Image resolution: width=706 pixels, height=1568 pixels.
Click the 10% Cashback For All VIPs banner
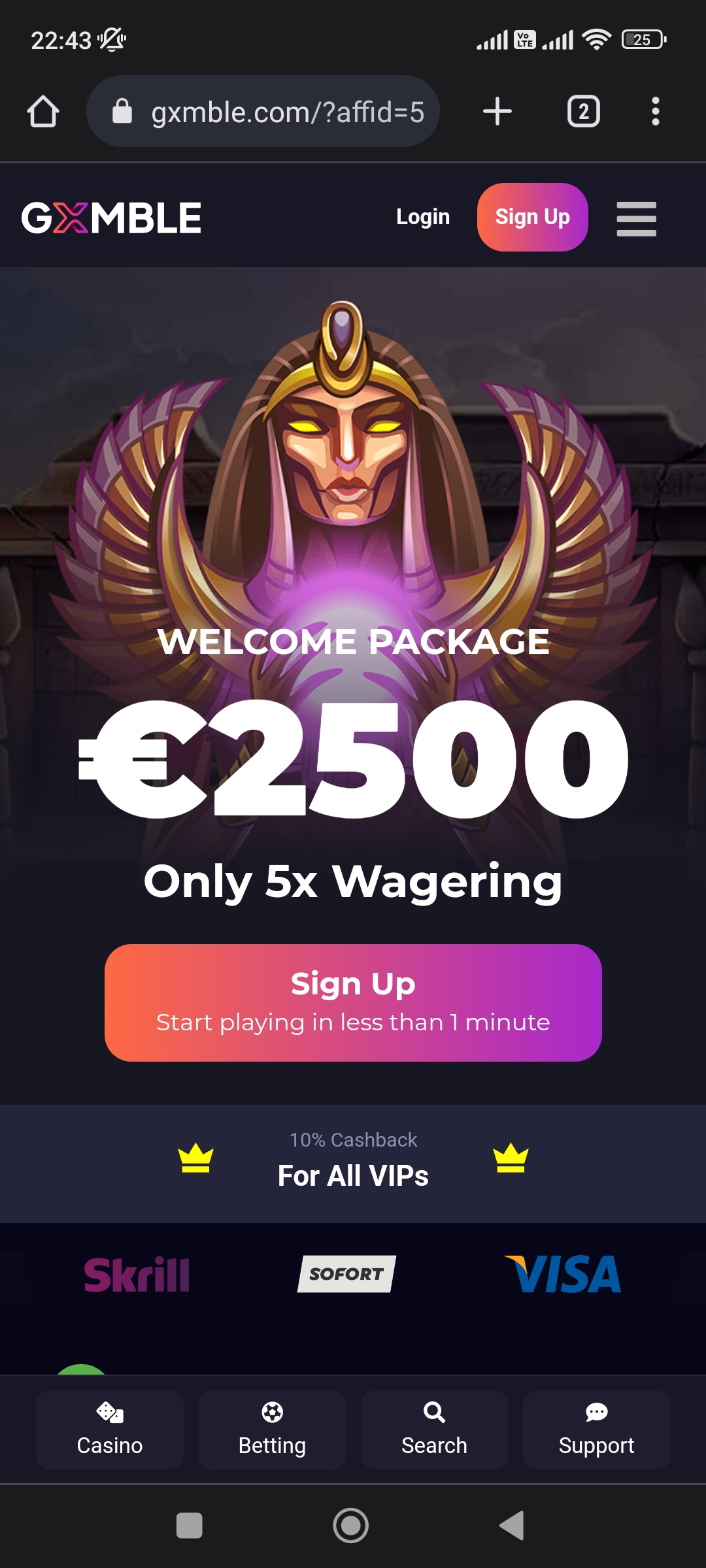point(353,1164)
